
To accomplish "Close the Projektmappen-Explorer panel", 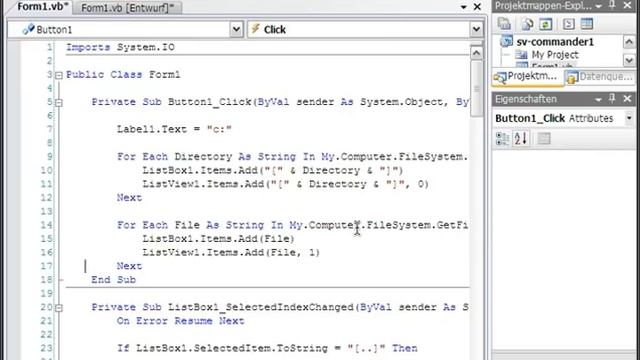I will (x=627, y=5).
